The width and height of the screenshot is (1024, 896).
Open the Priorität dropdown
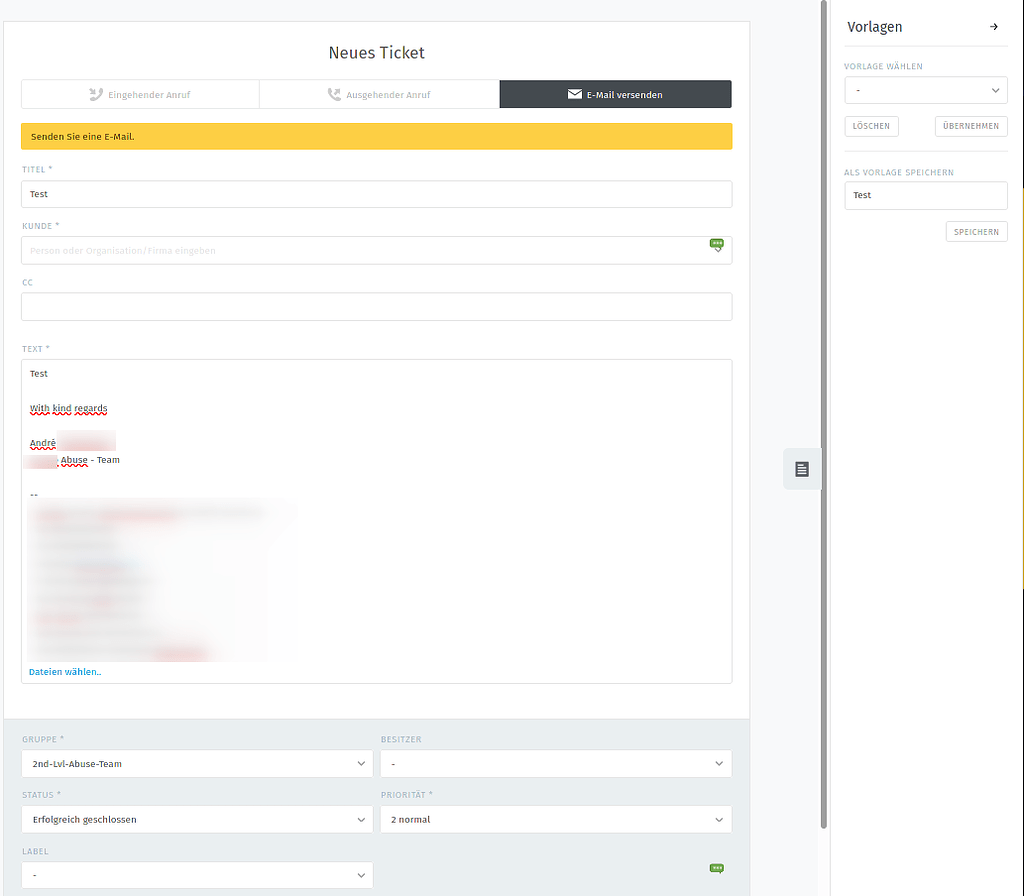point(556,820)
